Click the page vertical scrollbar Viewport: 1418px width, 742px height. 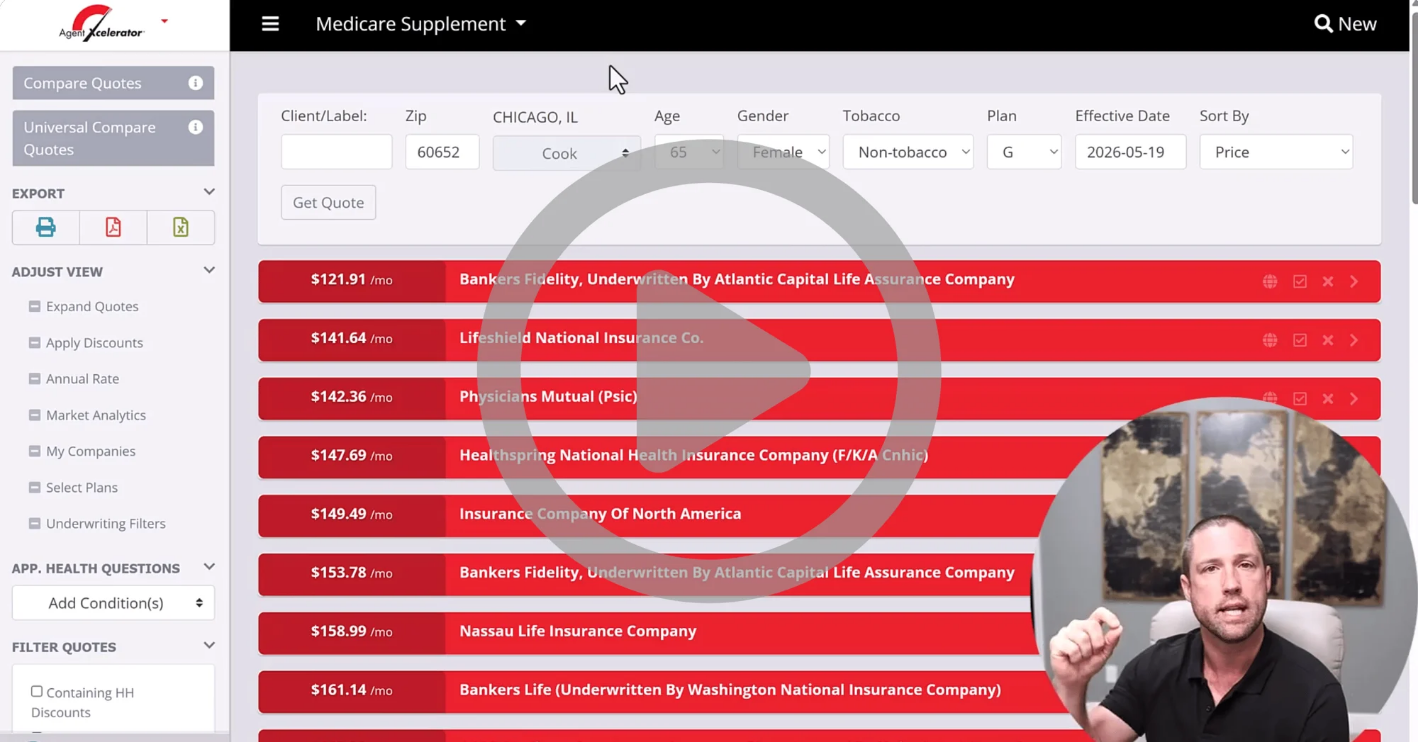click(1414, 110)
